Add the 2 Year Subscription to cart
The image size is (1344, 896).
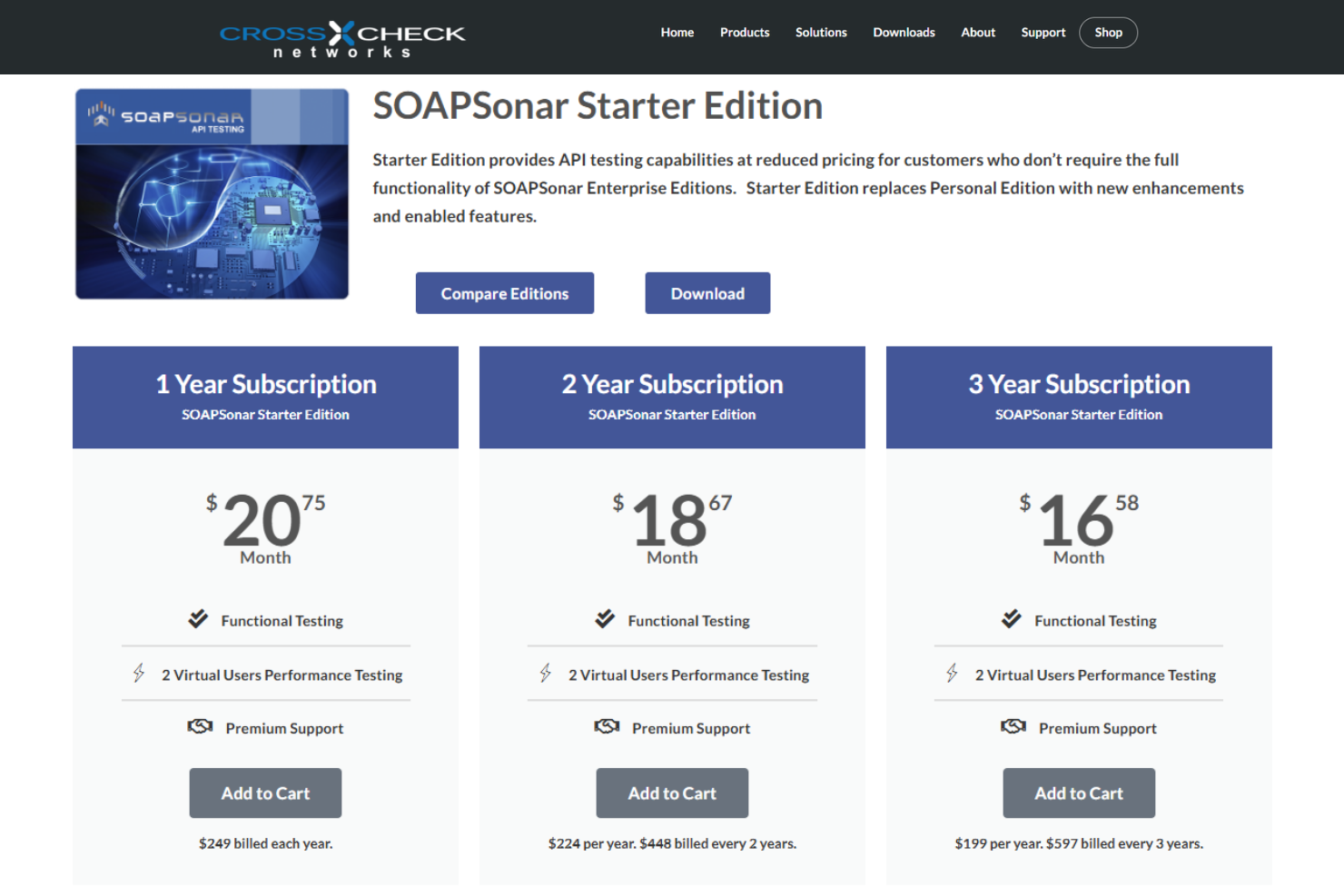672,793
